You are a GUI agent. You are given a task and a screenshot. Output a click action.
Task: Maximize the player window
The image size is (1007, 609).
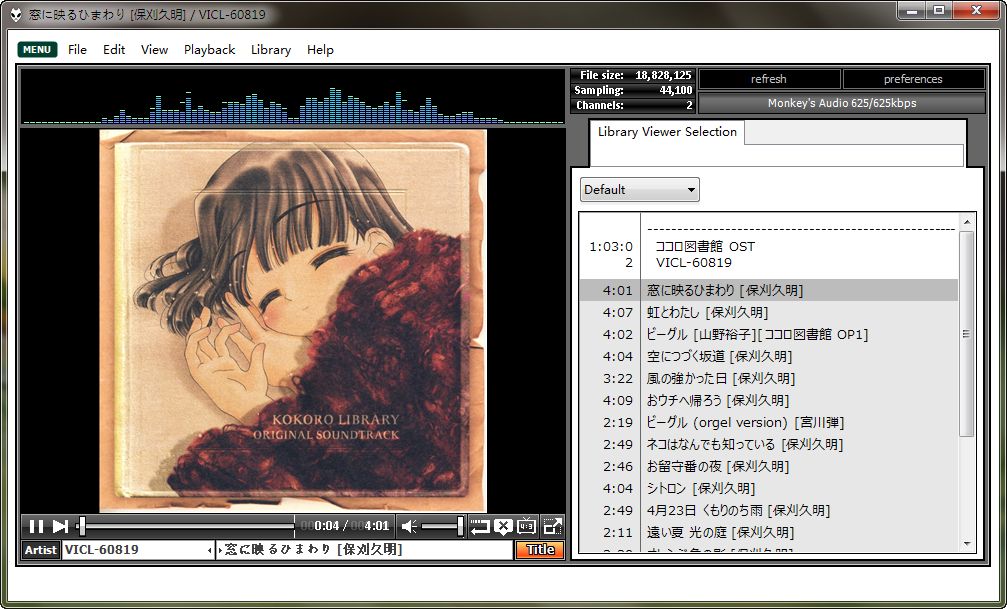pos(940,10)
